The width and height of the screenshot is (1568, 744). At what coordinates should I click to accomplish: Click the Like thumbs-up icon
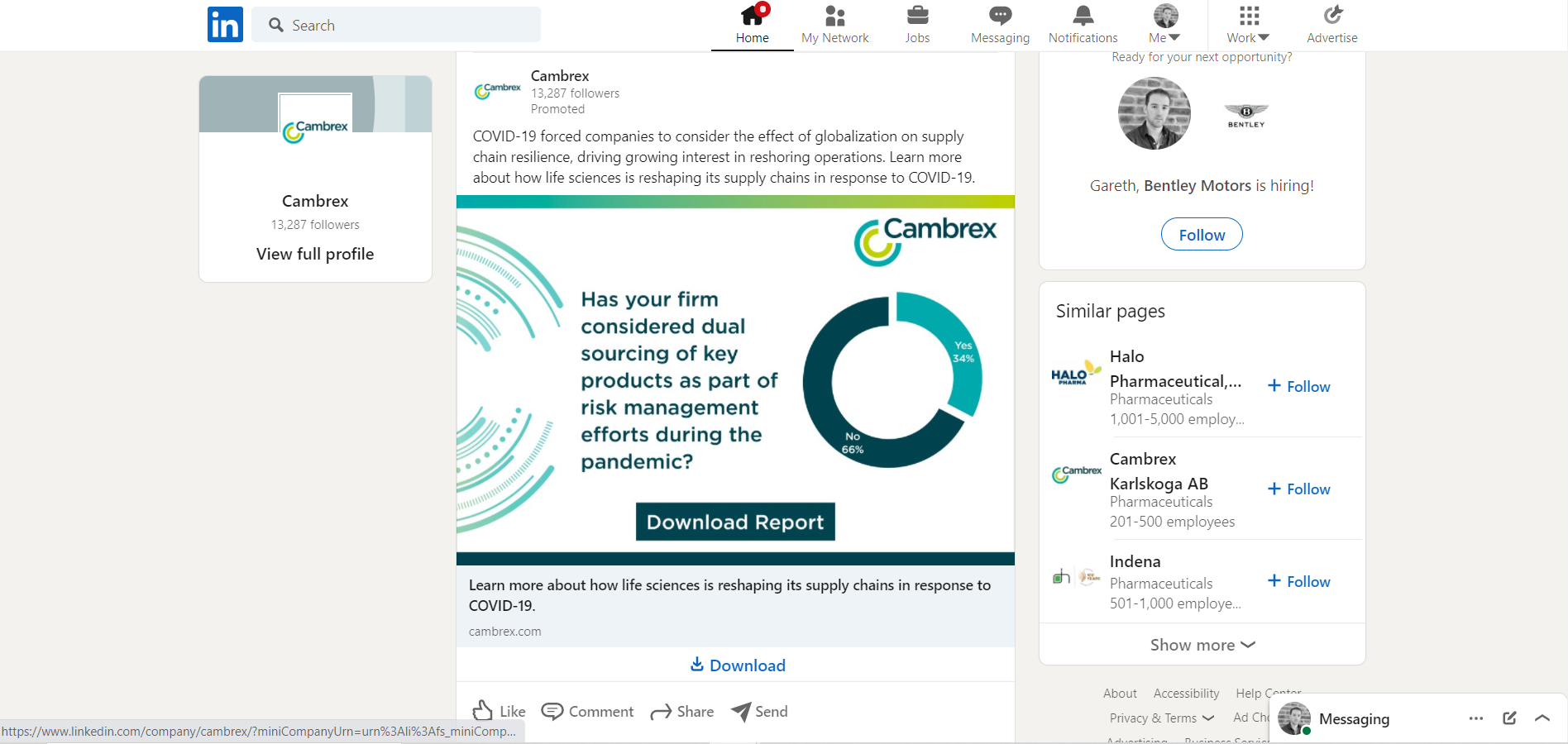[483, 711]
